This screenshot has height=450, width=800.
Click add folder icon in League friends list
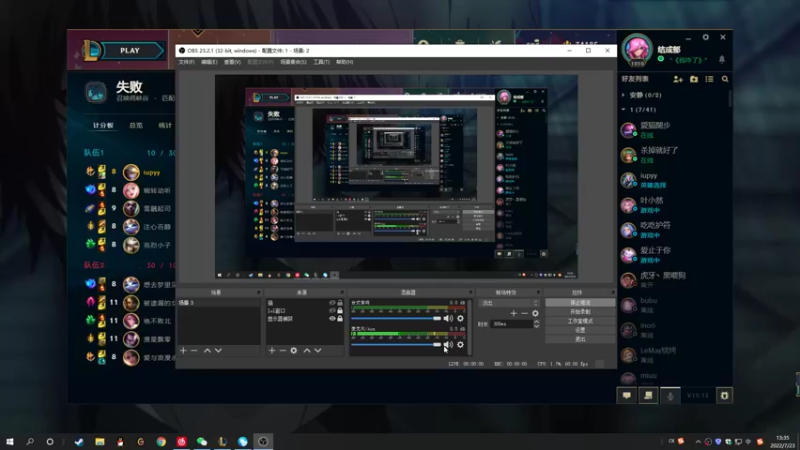coord(694,79)
